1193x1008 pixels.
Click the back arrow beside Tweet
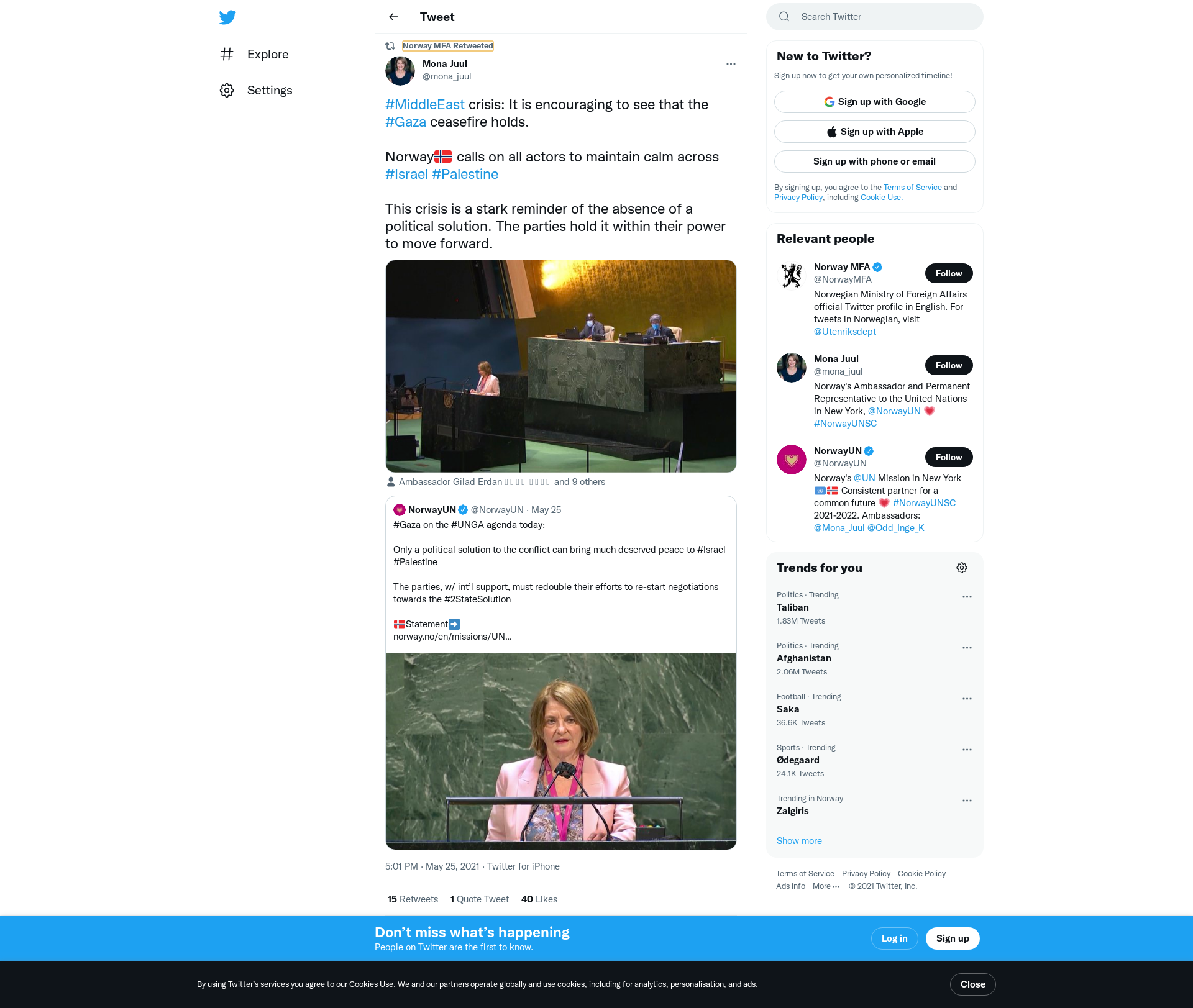(393, 17)
